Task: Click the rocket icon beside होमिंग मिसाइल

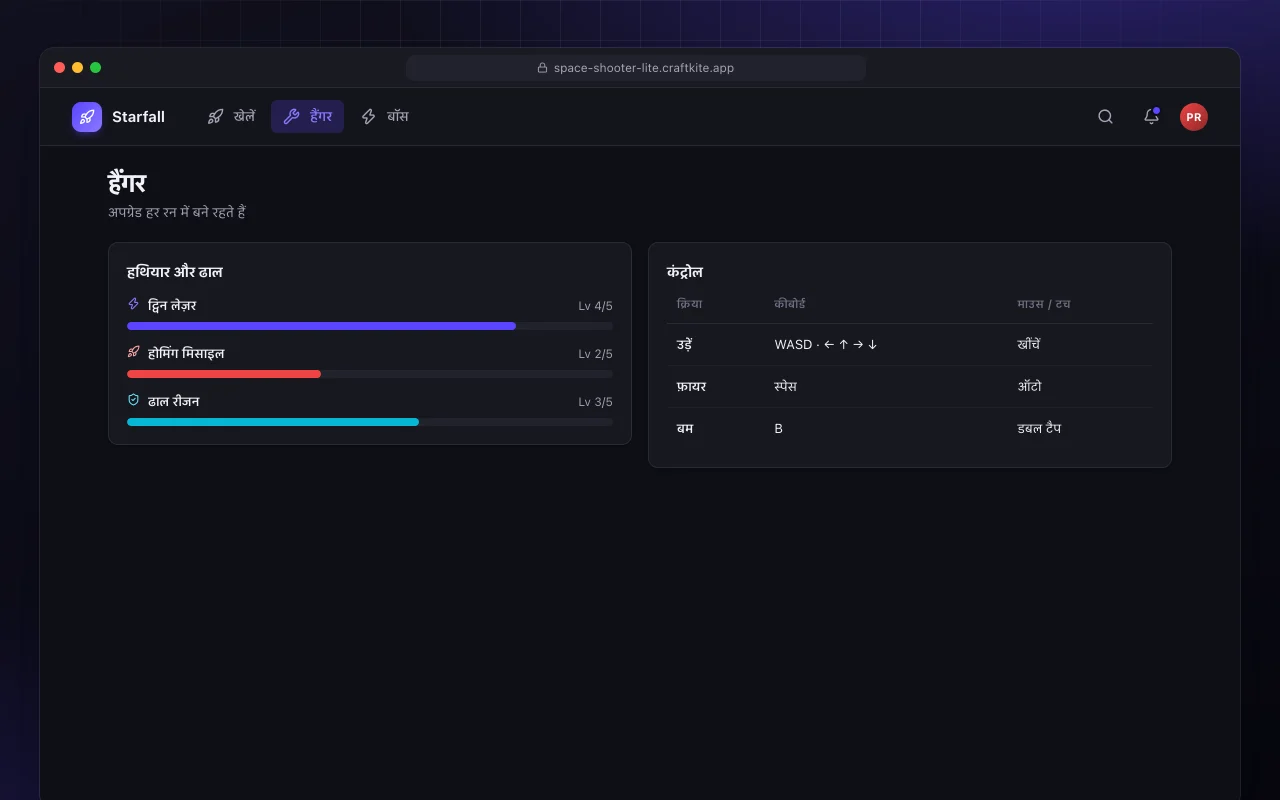Action: (134, 352)
